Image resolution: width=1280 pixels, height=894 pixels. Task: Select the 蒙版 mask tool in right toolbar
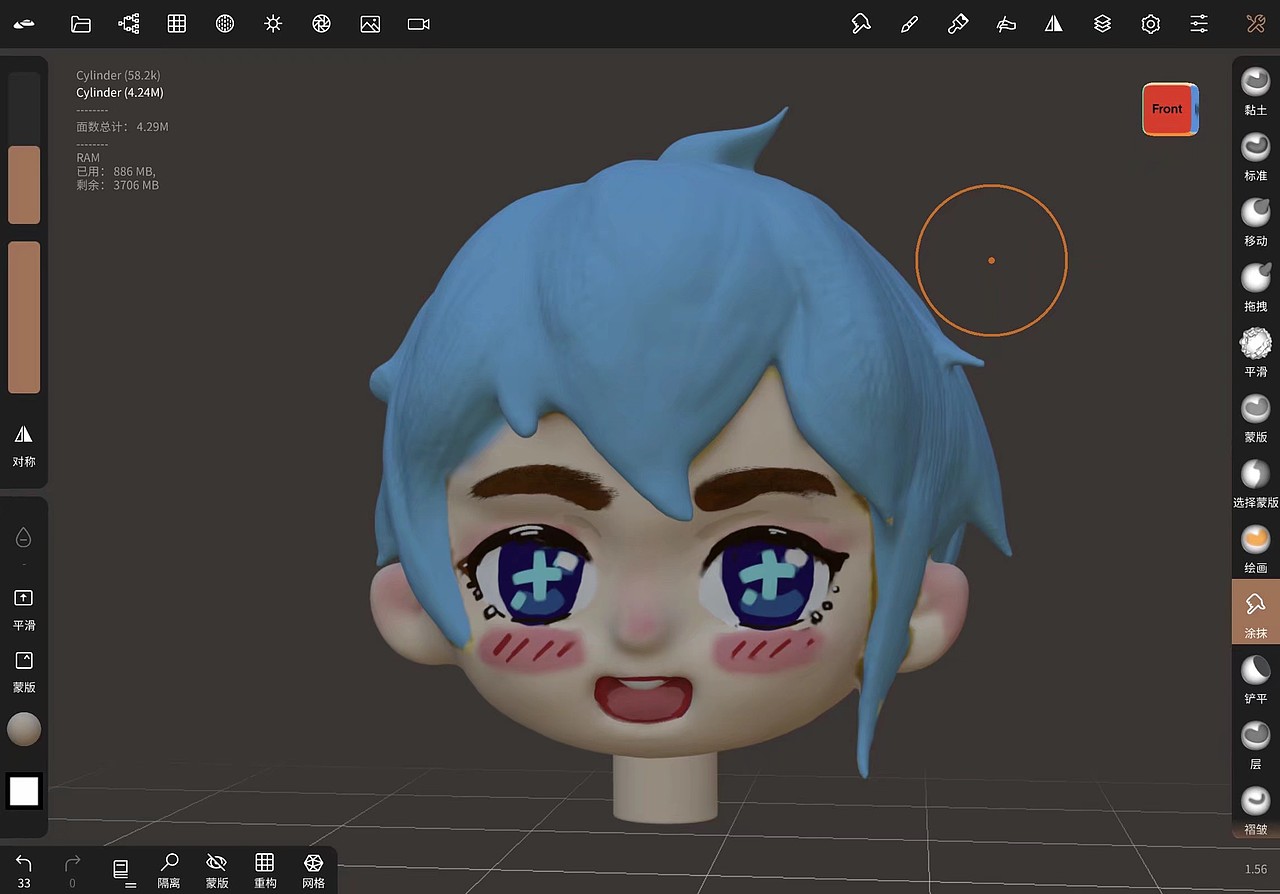[x=1256, y=417]
